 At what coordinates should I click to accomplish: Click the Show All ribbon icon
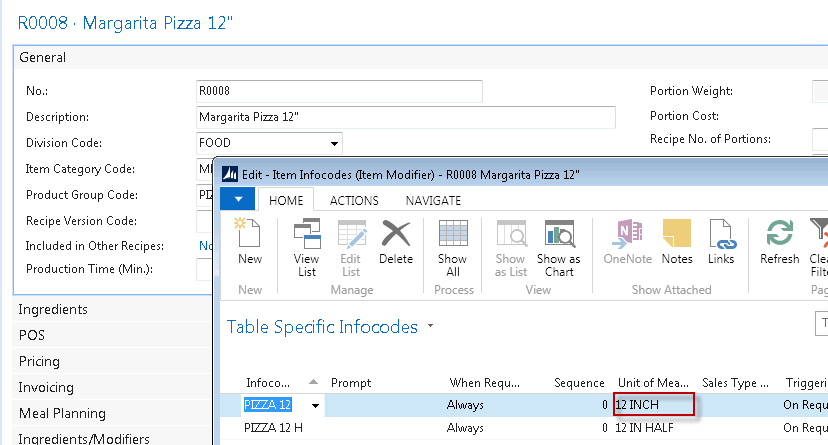[453, 242]
